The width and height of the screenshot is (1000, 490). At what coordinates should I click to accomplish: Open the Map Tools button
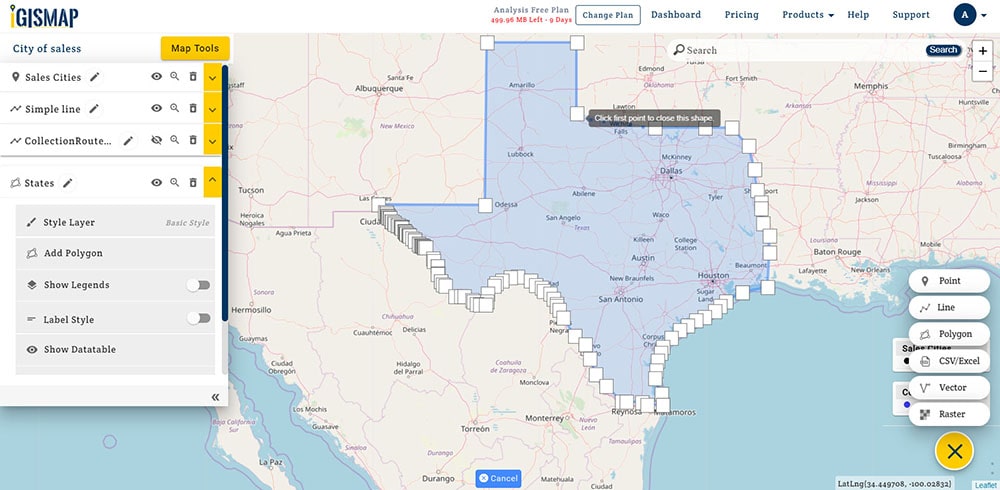195,48
